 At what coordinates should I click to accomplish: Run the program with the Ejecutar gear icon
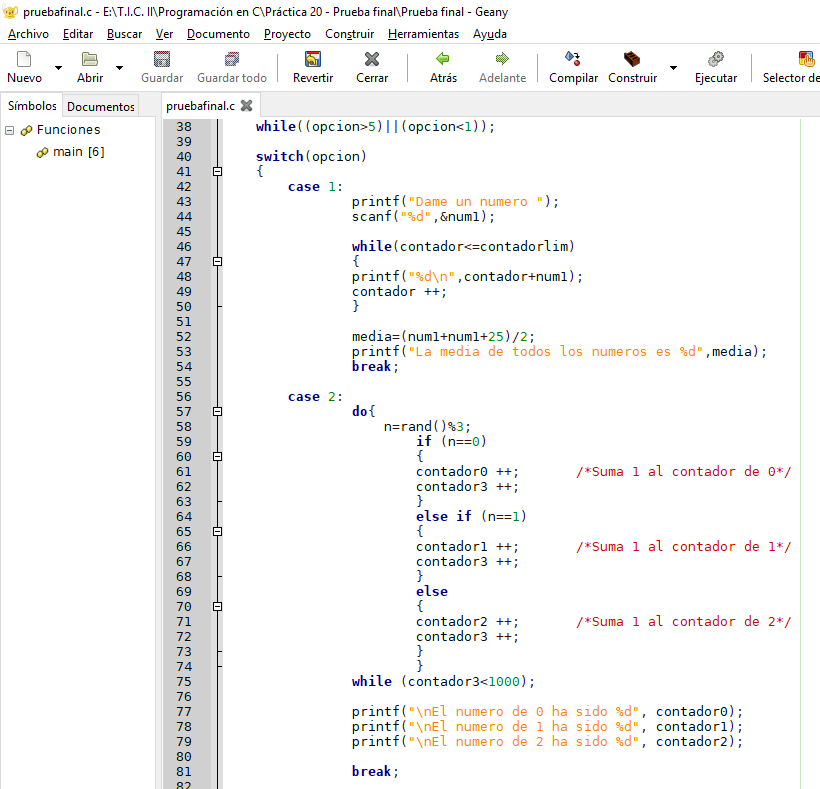(x=715, y=59)
